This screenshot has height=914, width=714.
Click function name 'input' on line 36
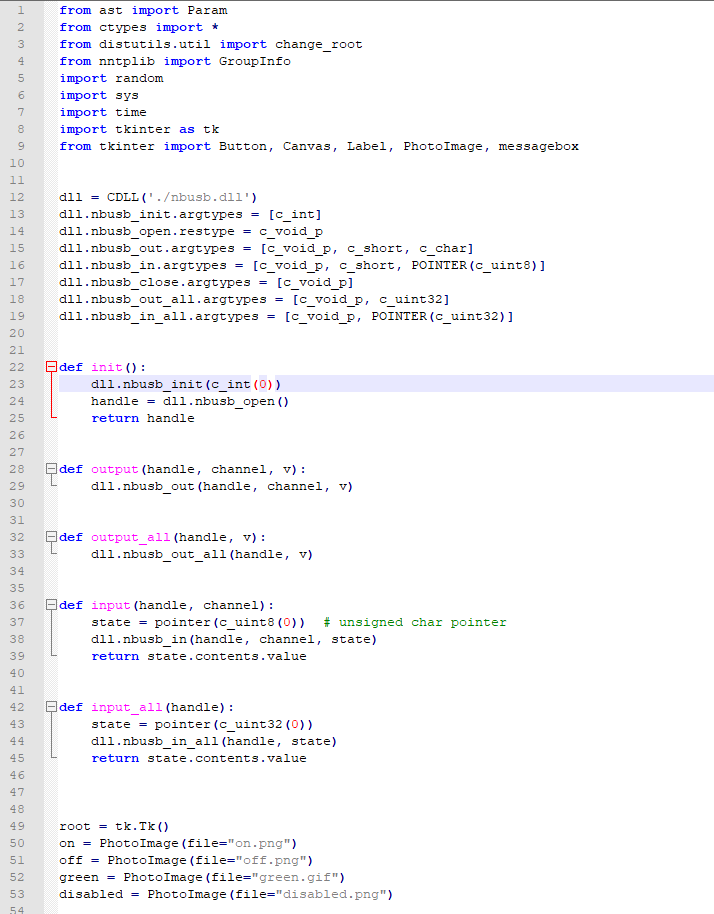coord(111,605)
